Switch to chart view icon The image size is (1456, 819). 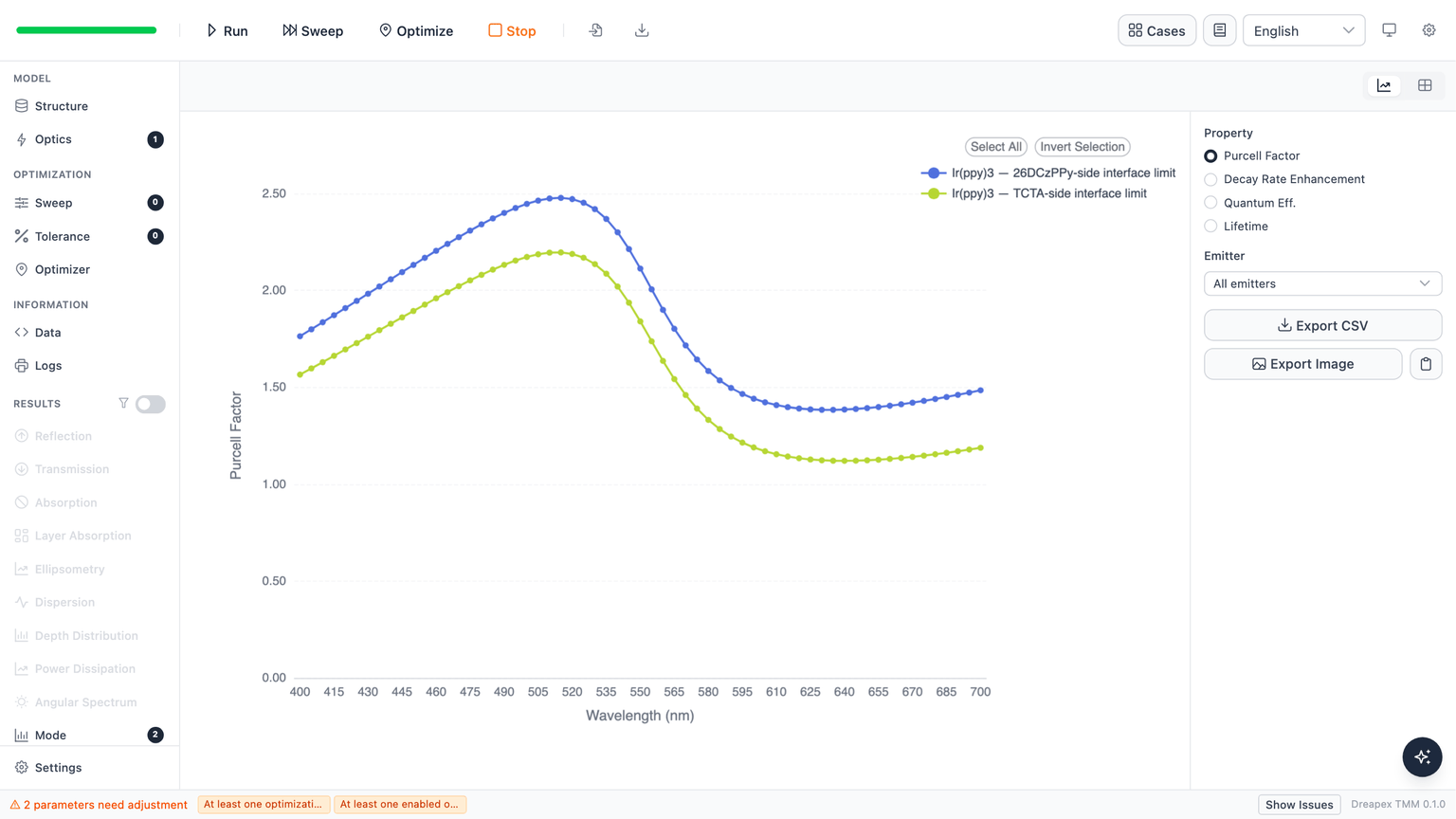click(x=1384, y=85)
